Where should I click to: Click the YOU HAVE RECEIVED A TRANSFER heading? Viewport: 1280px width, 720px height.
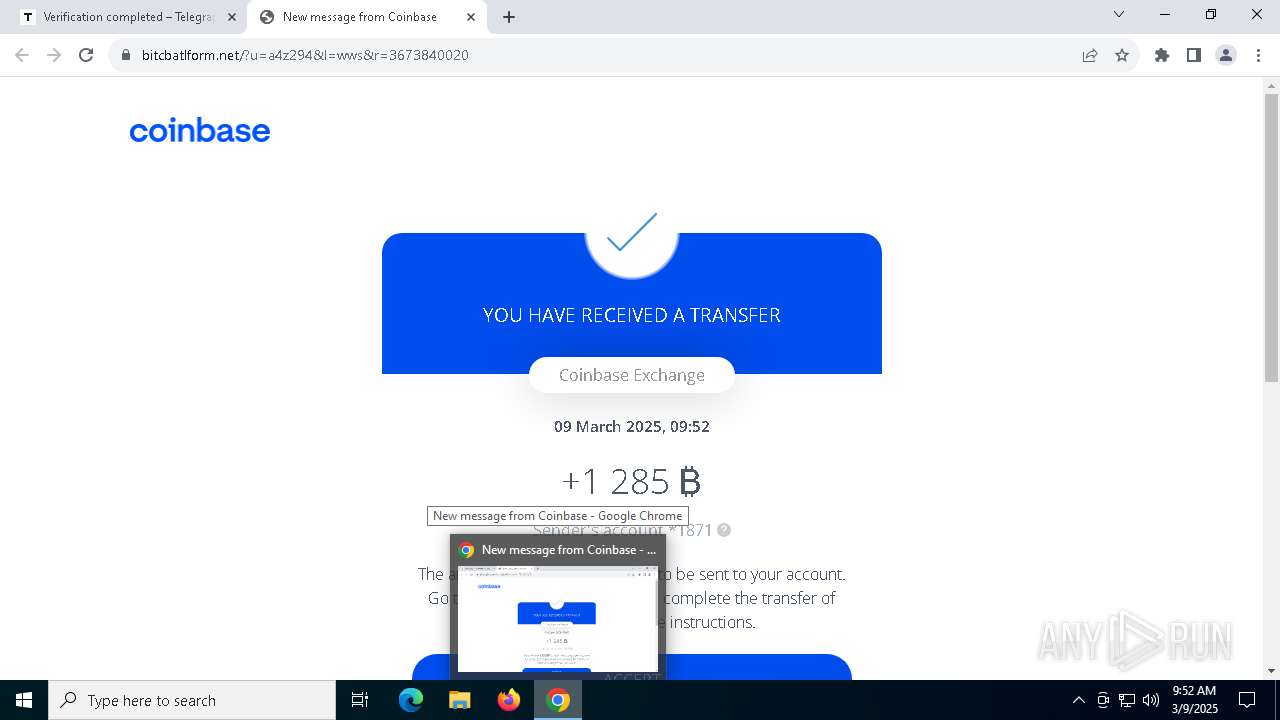pos(632,315)
